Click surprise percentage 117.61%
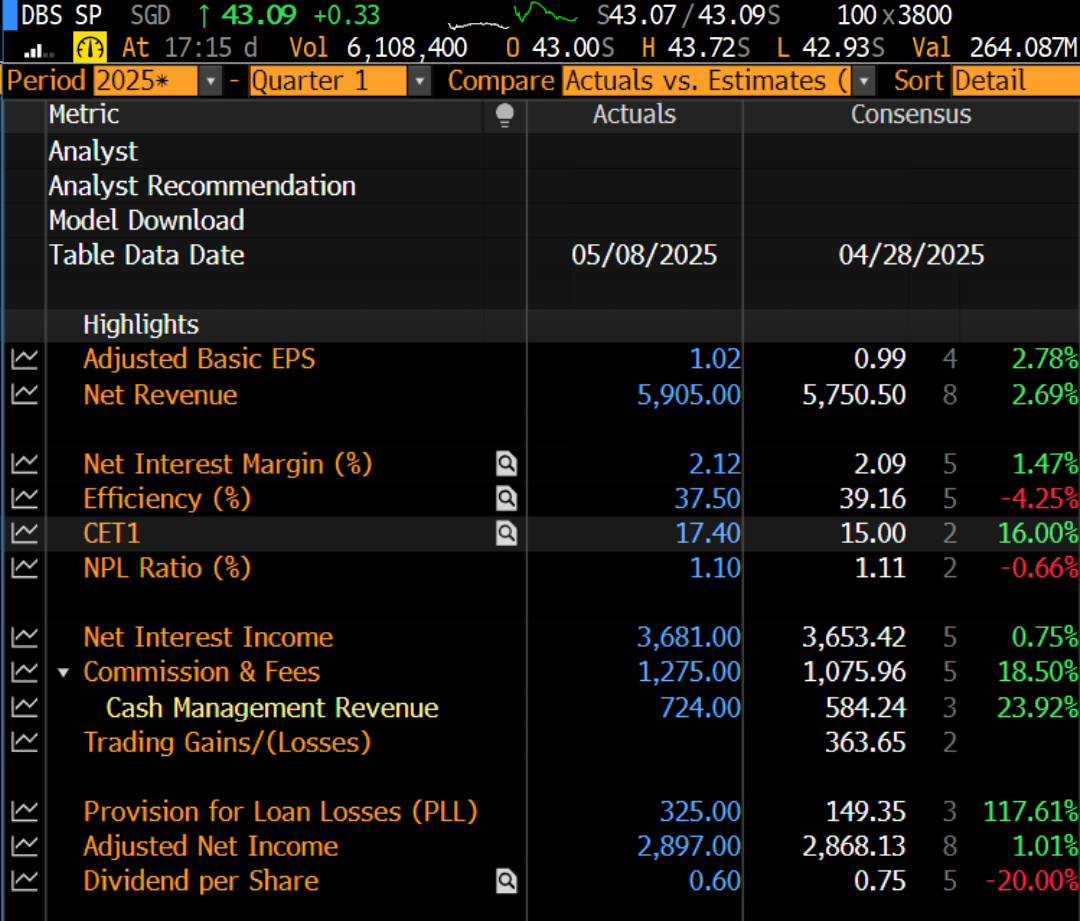The width and height of the screenshot is (1080, 921). click(x=1030, y=811)
